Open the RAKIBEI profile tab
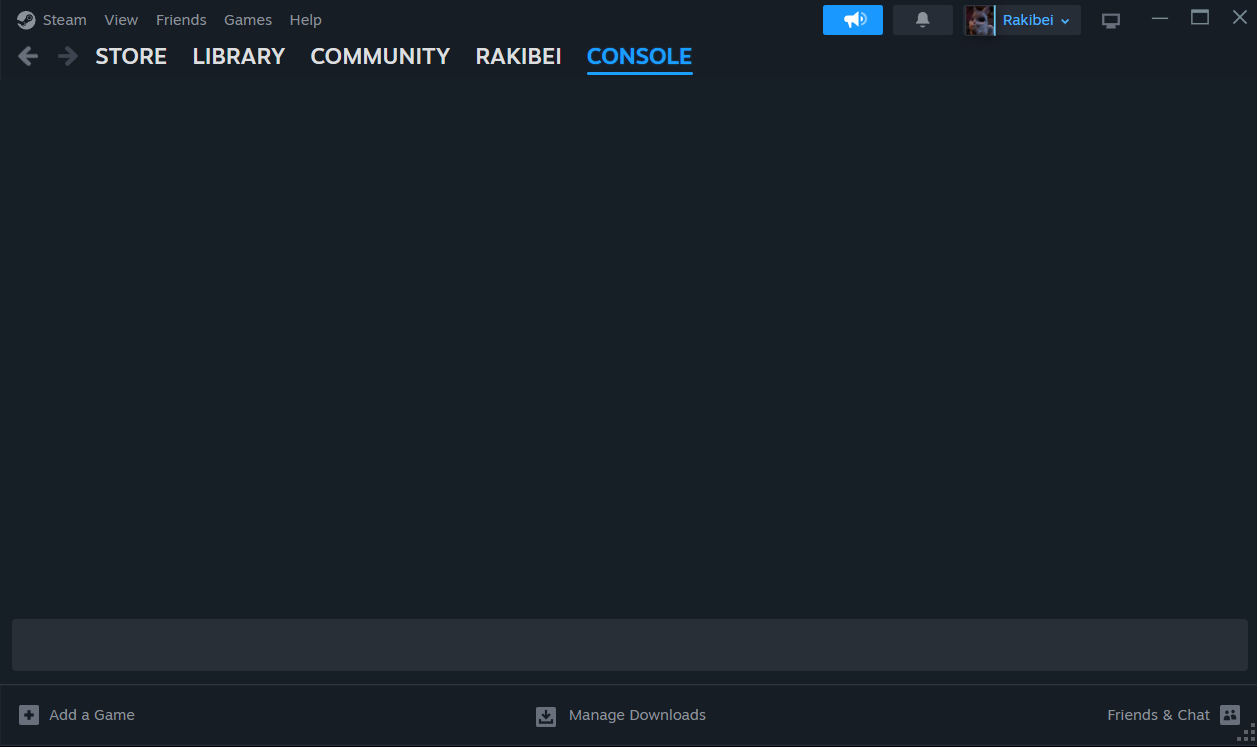Viewport: 1257px width, 747px height. click(x=518, y=57)
